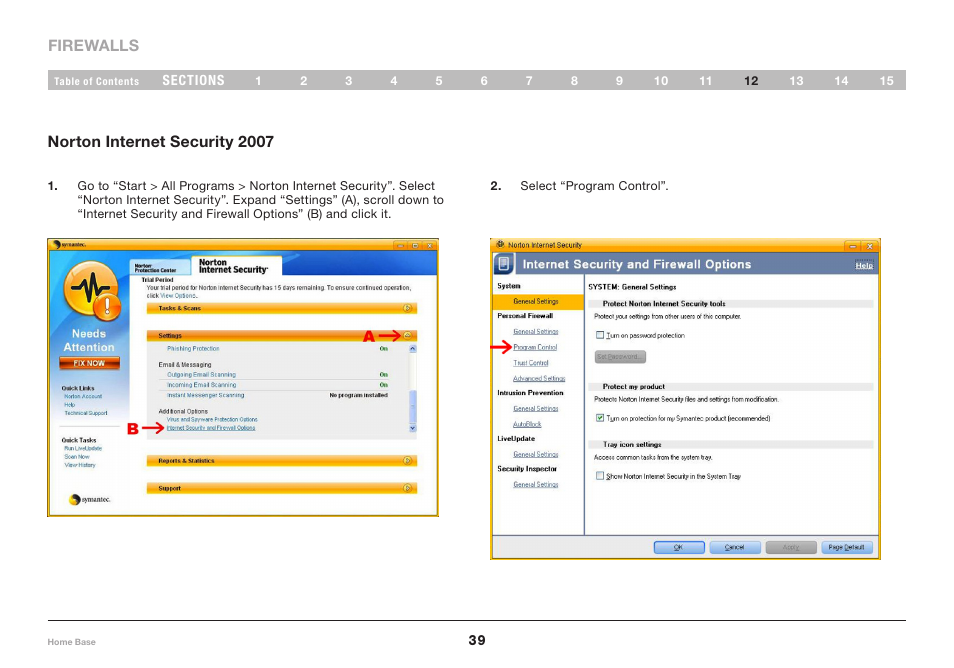Image resolution: width=954 pixels, height=668 pixels.
Task: Maximize the Norton Protection Center window
Action: point(415,245)
